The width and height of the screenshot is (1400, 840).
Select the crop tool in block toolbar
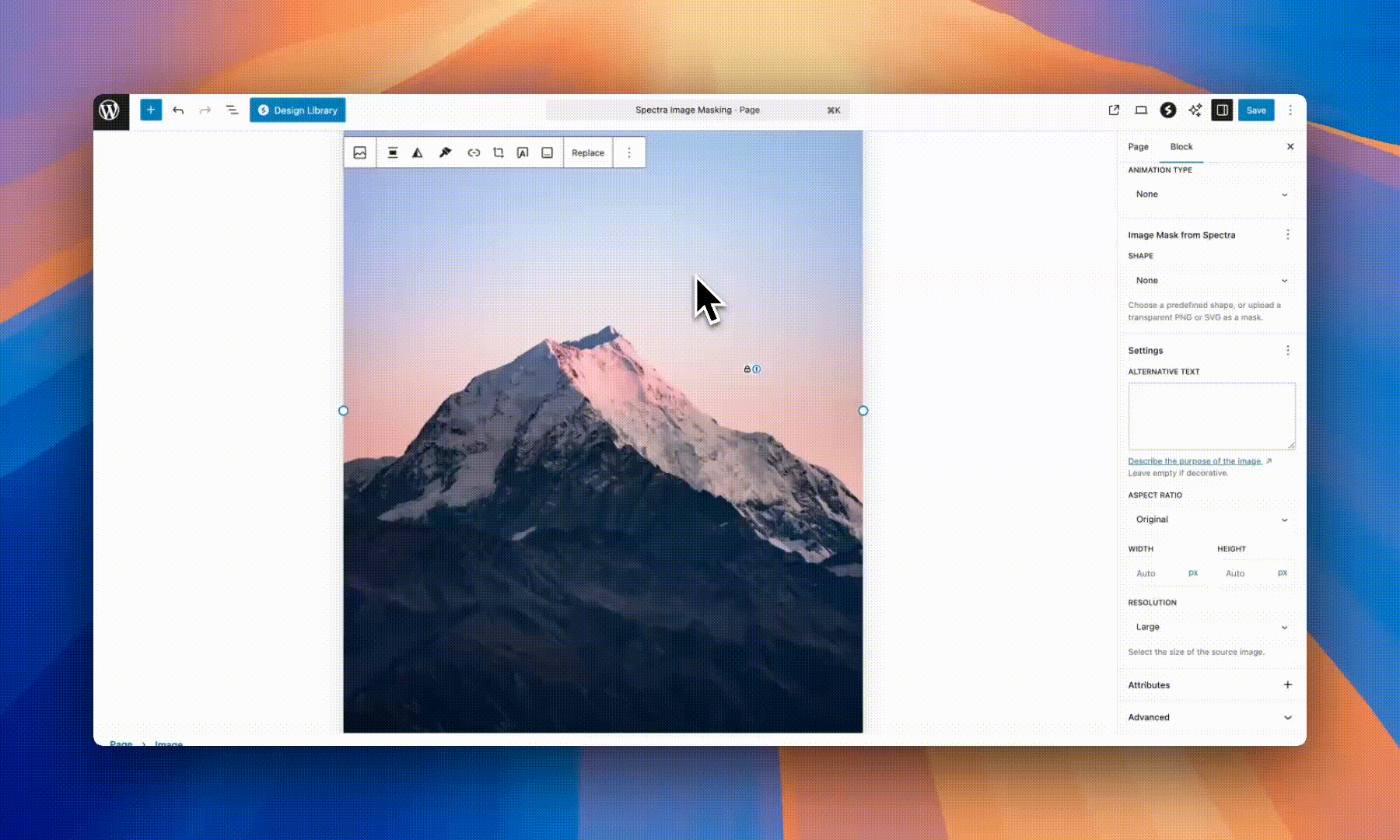pos(499,153)
